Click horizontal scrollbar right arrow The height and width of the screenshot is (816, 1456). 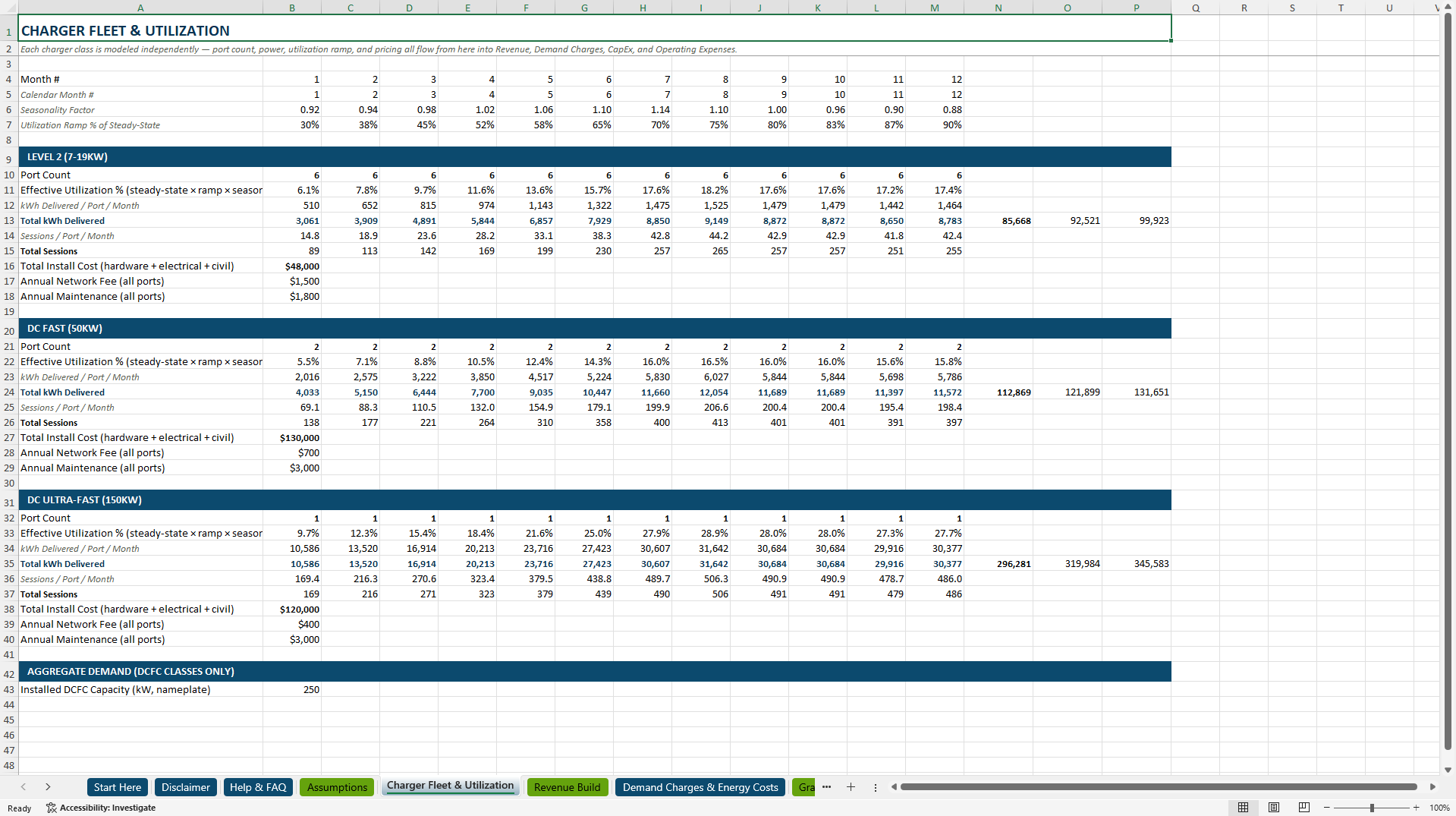1432,787
